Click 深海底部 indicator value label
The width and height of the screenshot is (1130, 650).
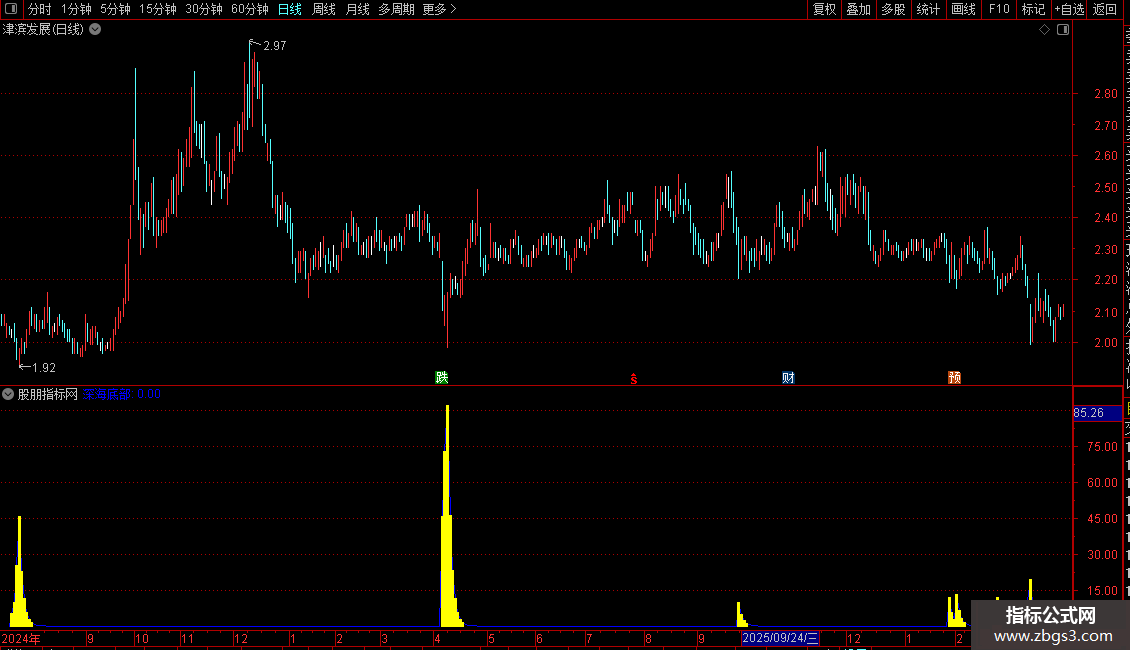coord(122,394)
